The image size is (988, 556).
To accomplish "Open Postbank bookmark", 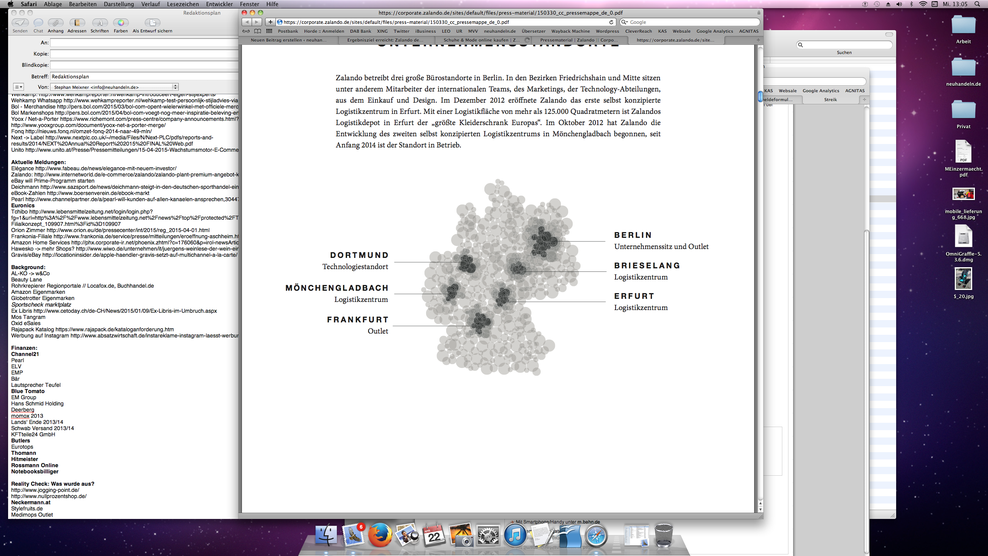I will click(x=287, y=31).
